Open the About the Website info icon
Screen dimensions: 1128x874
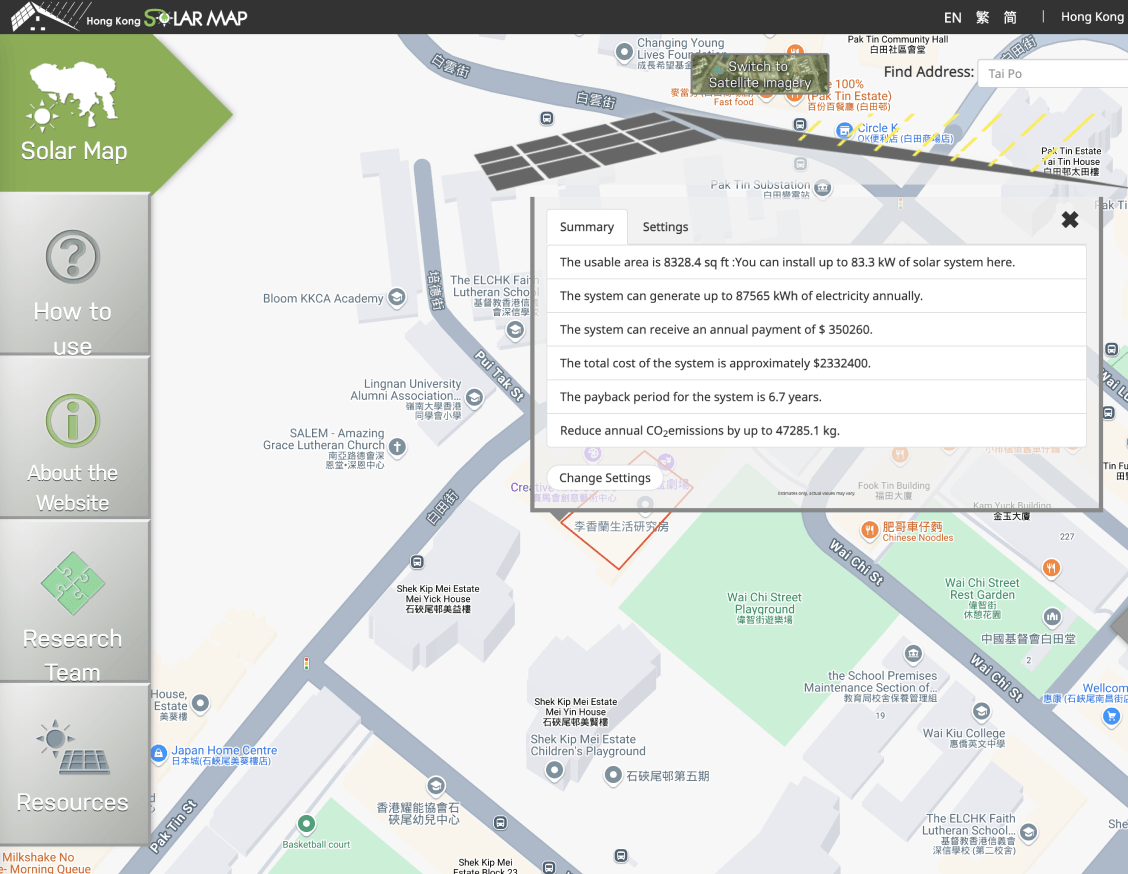73,420
